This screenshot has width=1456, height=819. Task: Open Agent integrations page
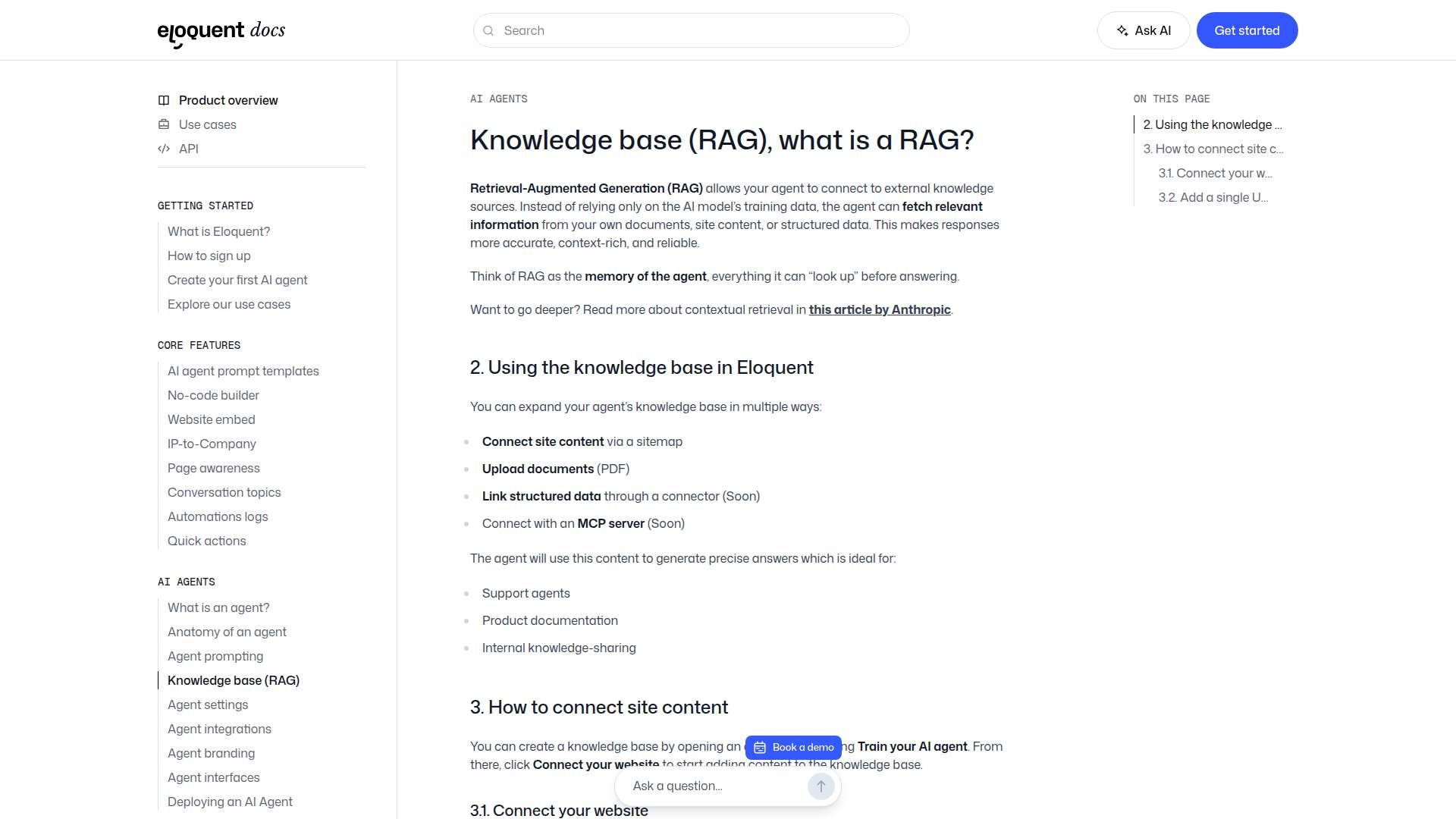click(219, 729)
